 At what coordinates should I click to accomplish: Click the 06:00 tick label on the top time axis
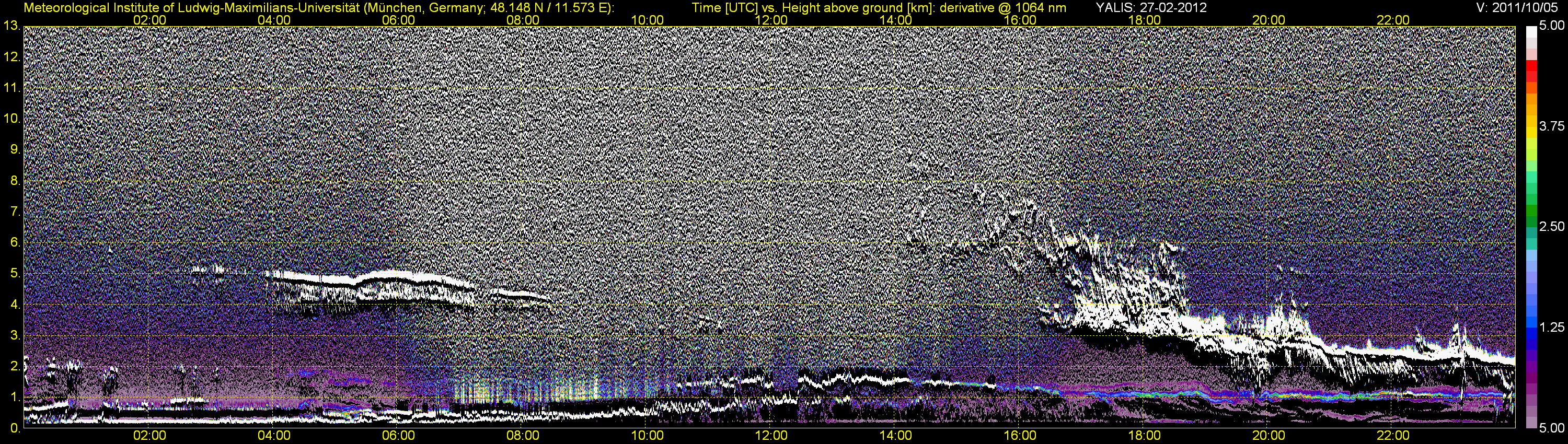click(399, 20)
